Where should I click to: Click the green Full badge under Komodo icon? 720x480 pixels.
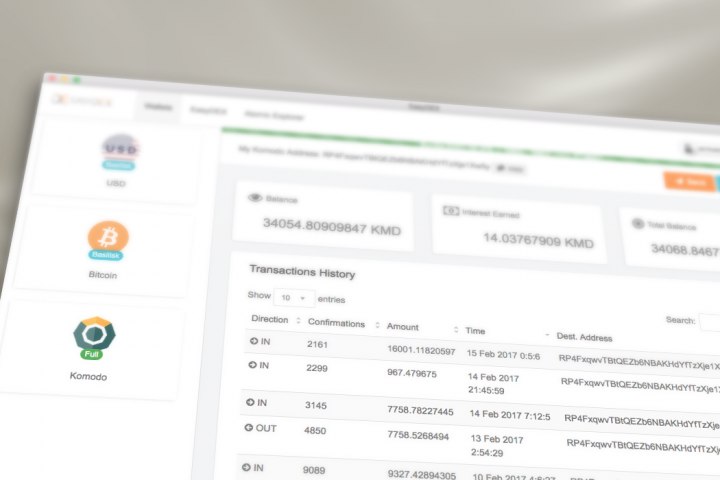coord(91,354)
